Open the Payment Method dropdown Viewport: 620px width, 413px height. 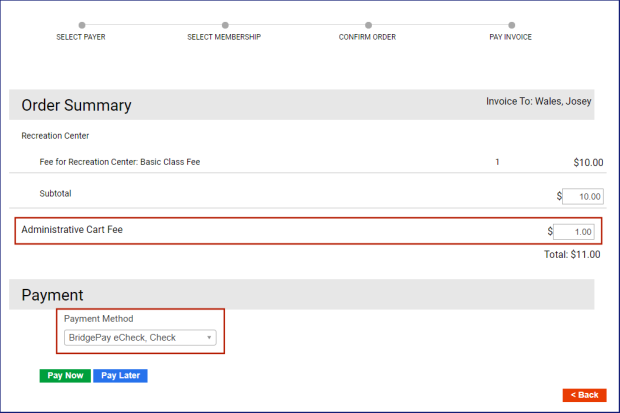139,338
